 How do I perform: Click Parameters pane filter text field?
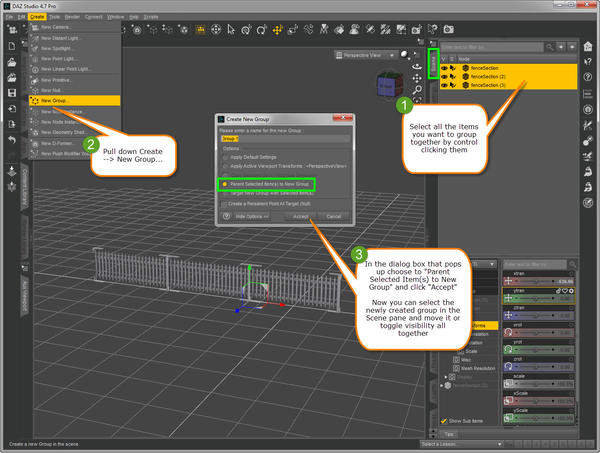click(x=535, y=264)
